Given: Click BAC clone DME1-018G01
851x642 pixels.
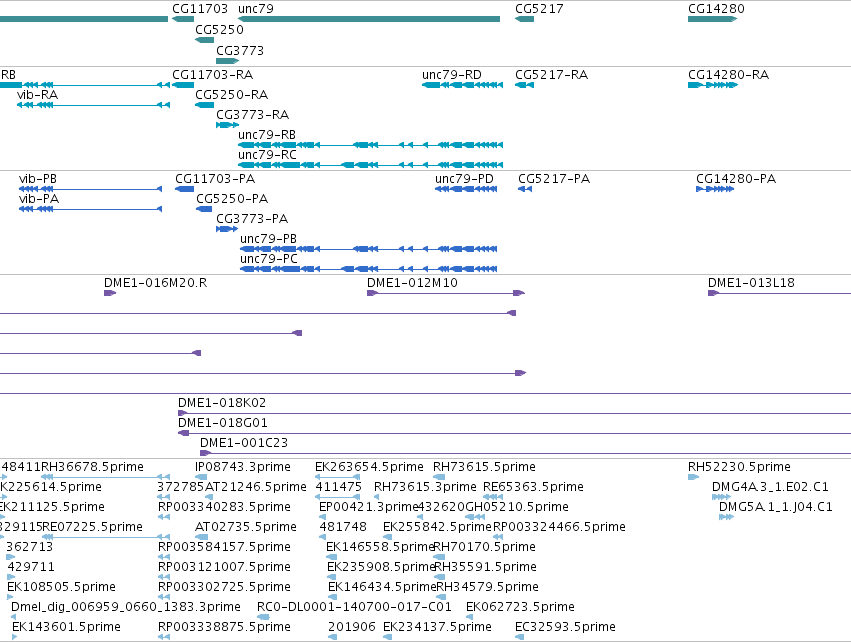Looking at the screenshot, I should click(515, 433).
